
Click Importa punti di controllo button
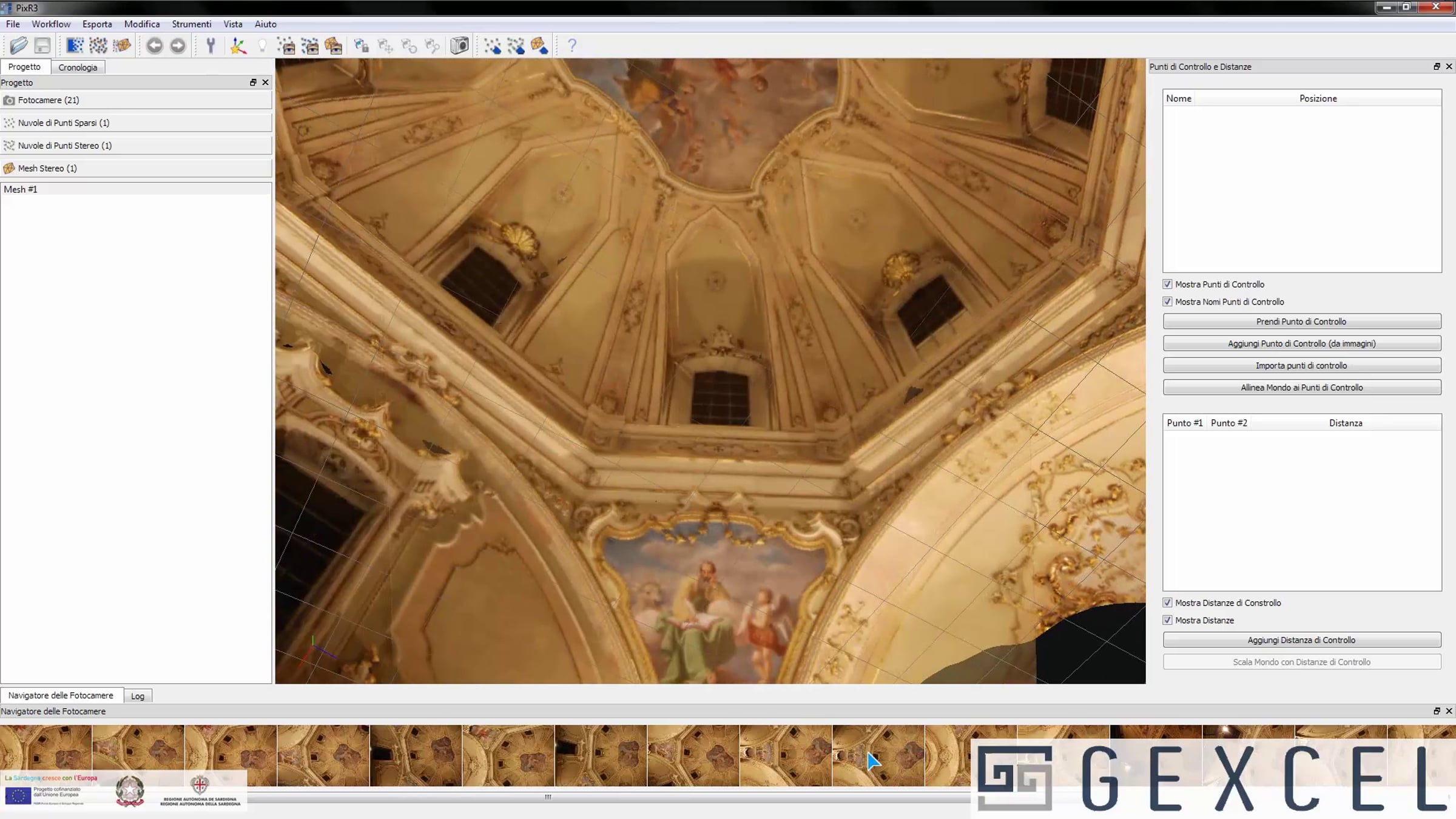click(1301, 365)
